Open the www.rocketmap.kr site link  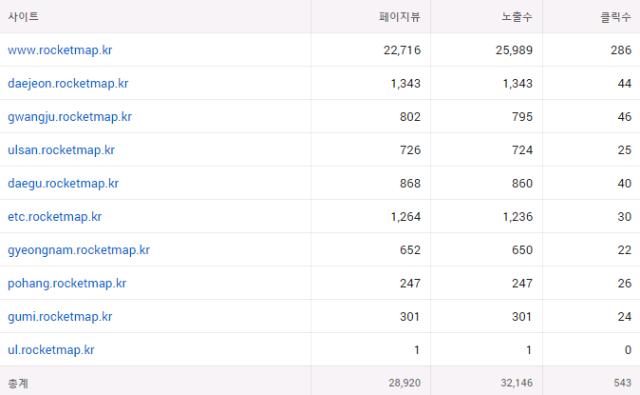[60, 50]
